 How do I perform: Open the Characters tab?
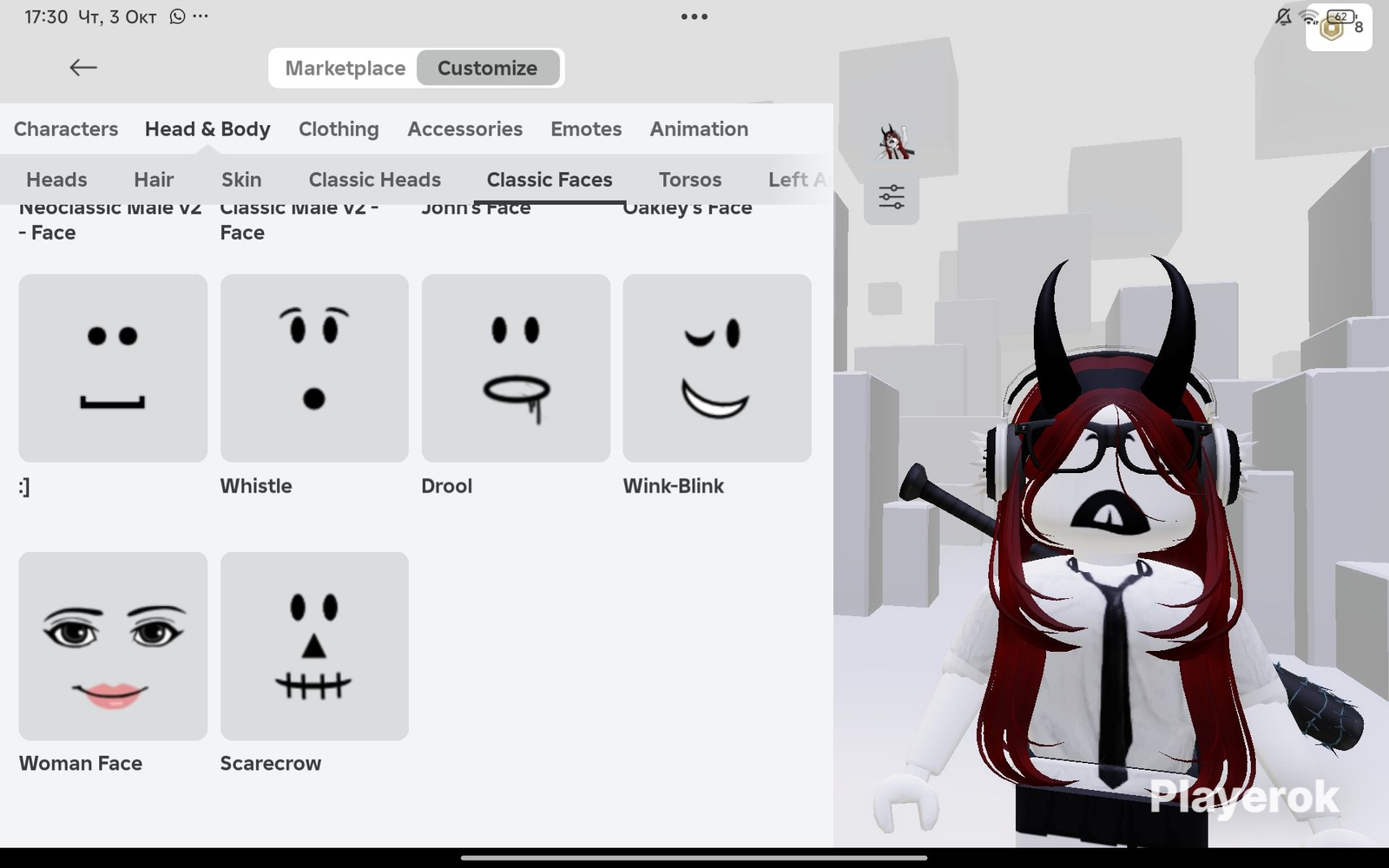[66, 129]
